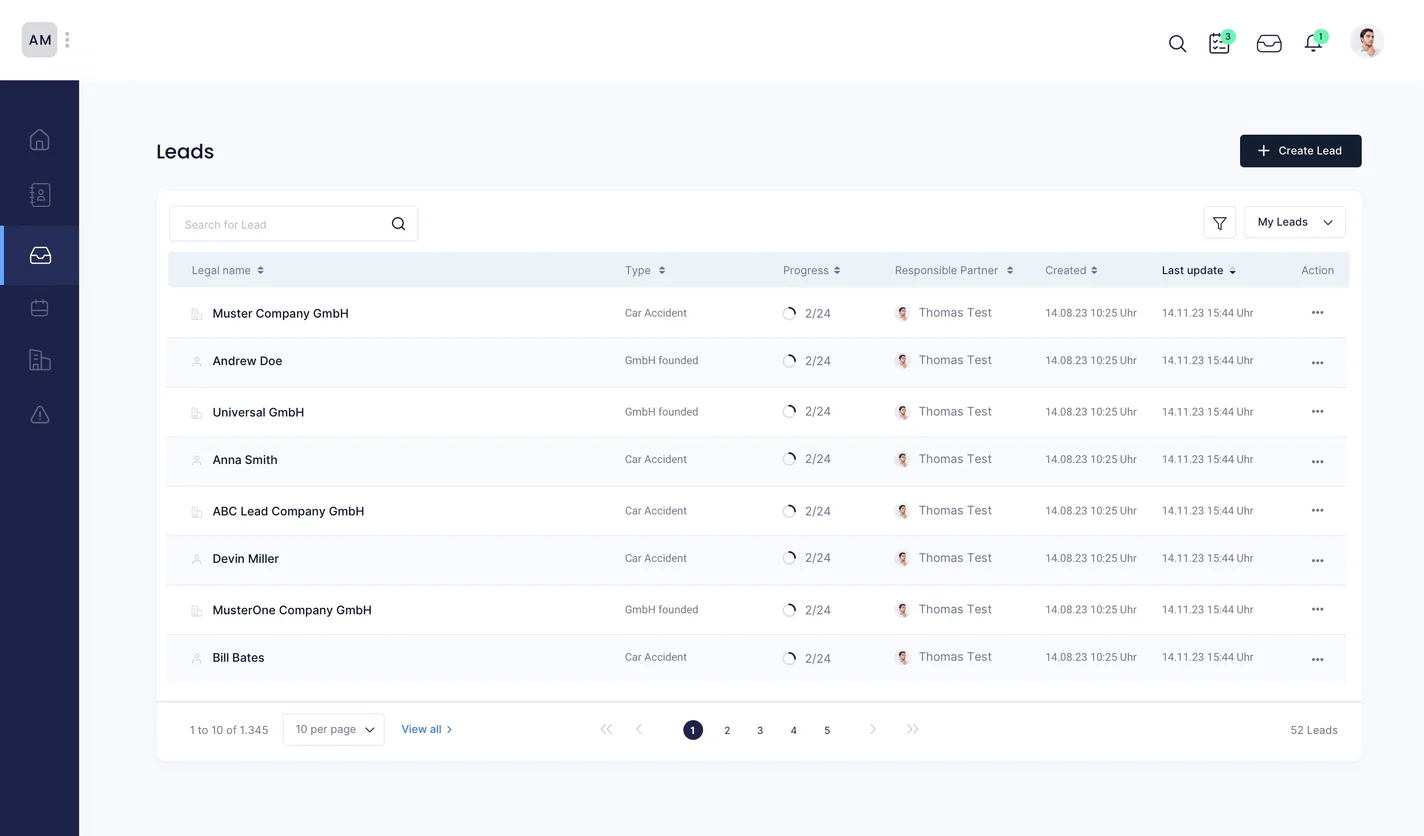Go to page 5
The width and height of the screenshot is (1424, 836).
pos(827,730)
